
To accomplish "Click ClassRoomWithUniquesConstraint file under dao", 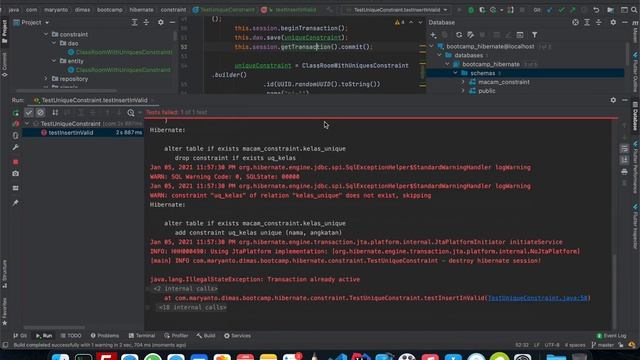I will (x=120, y=52).
